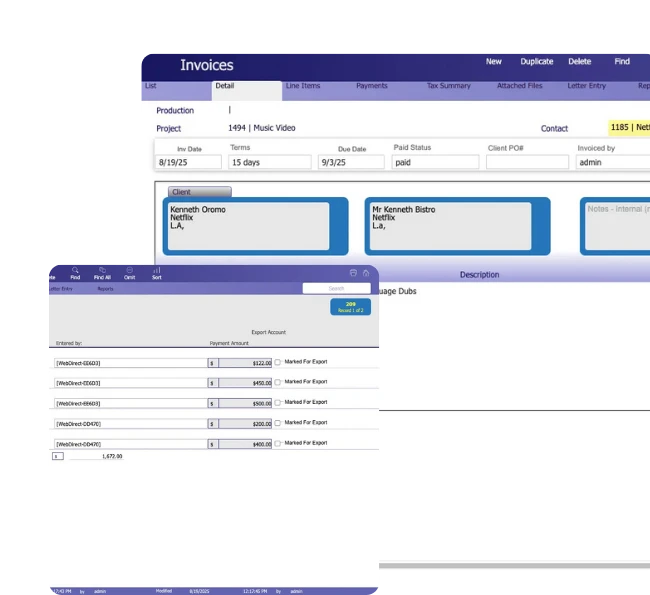The height and width of the screenshot is (595, 650).
Task: Click the Entered by field on $200.00 row
Action: point(131,423)
